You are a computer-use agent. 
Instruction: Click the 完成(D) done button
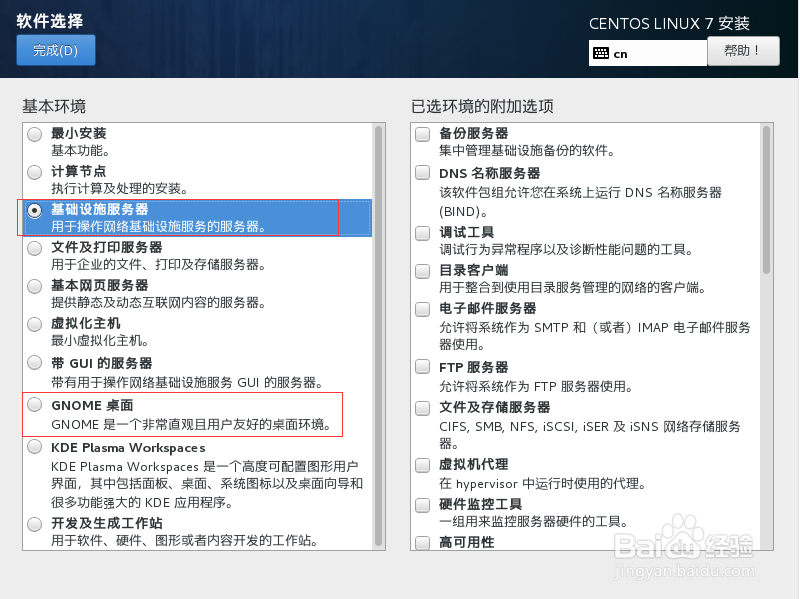click(56, 50)
